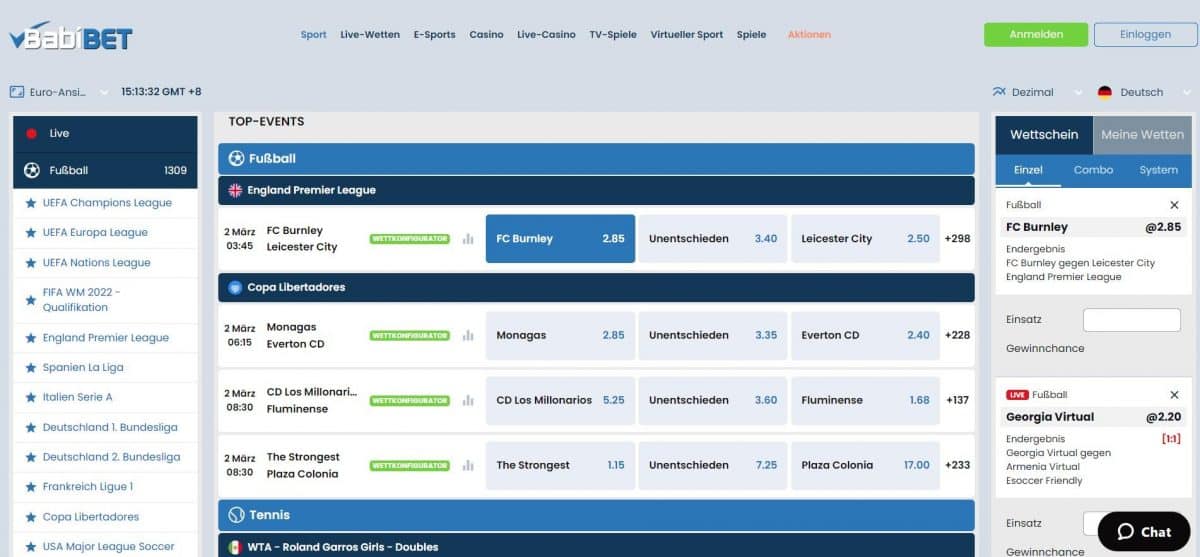Click the Einsatz field for FC Burnley
1200x557 pixels.
click(1131, 320)
